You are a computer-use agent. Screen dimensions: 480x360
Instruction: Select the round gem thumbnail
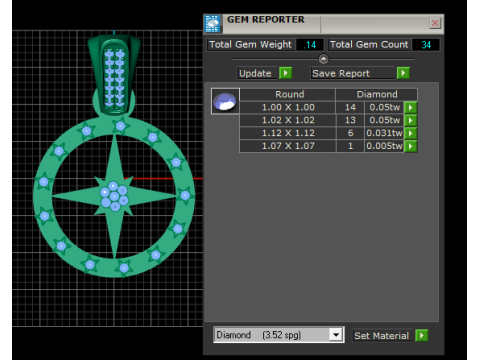[225, 101]
